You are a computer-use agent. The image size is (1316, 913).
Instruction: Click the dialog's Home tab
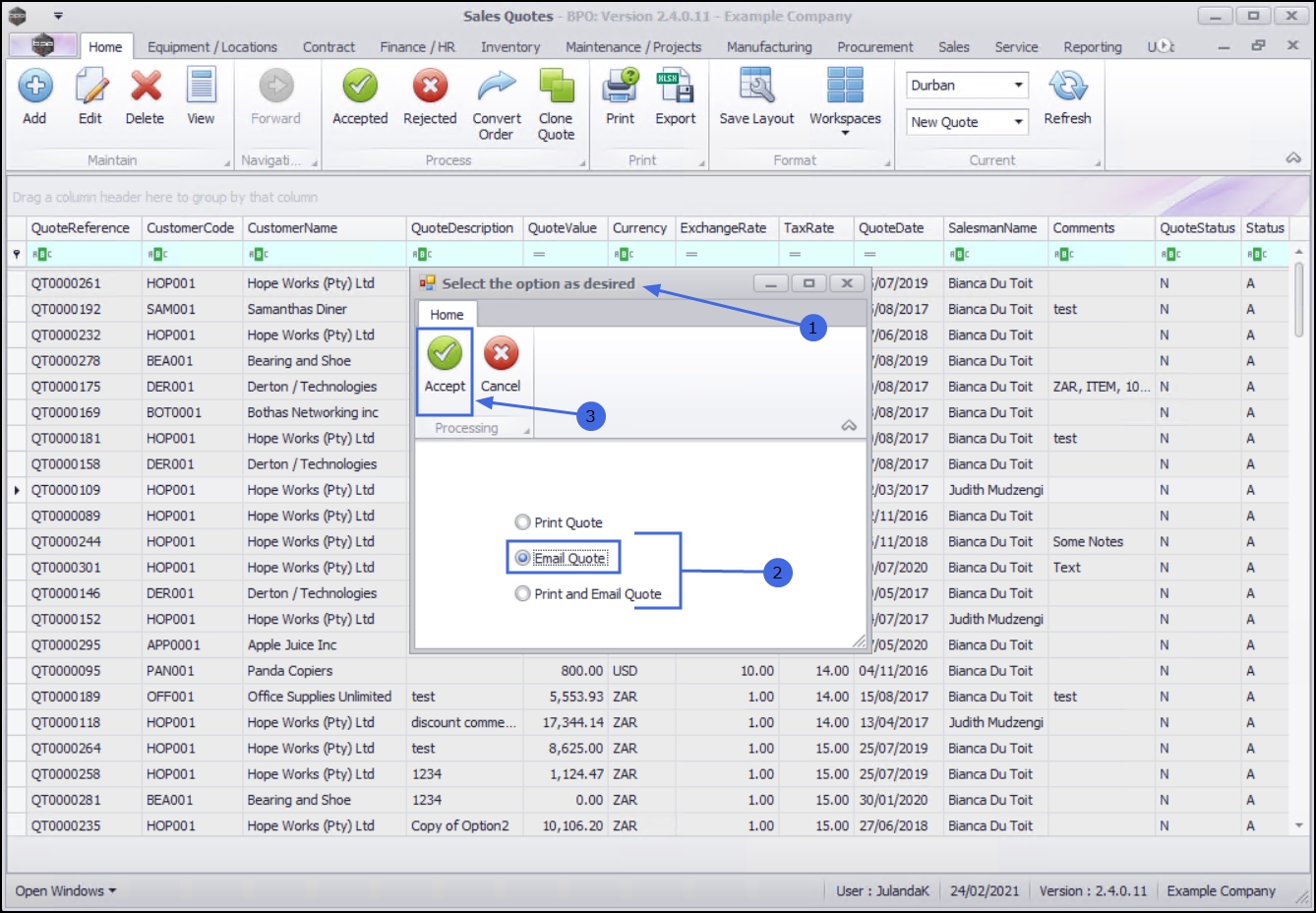tap(447, 315)
